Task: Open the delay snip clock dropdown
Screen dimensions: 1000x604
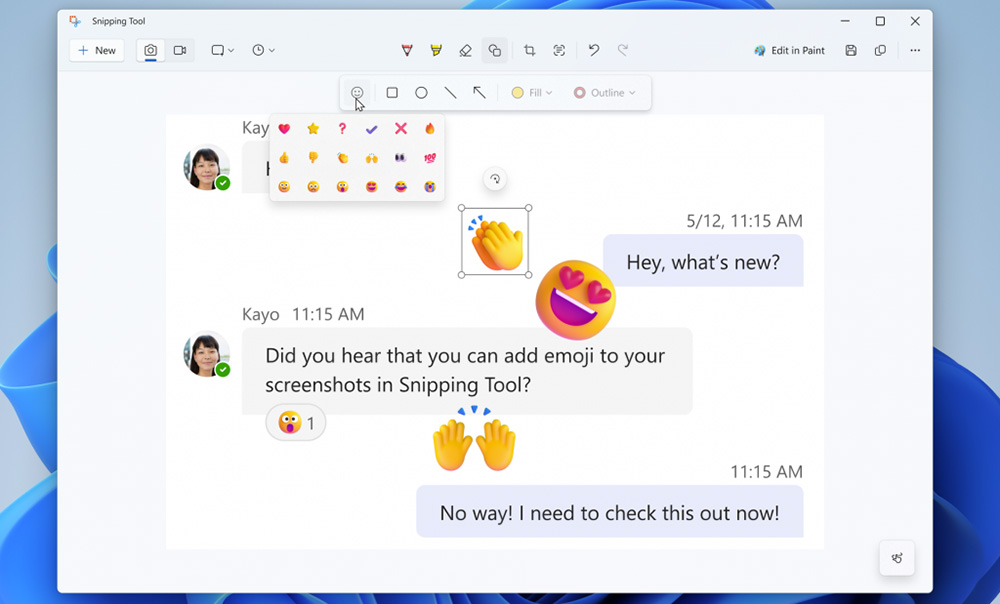Action: (x=263, y=50)
